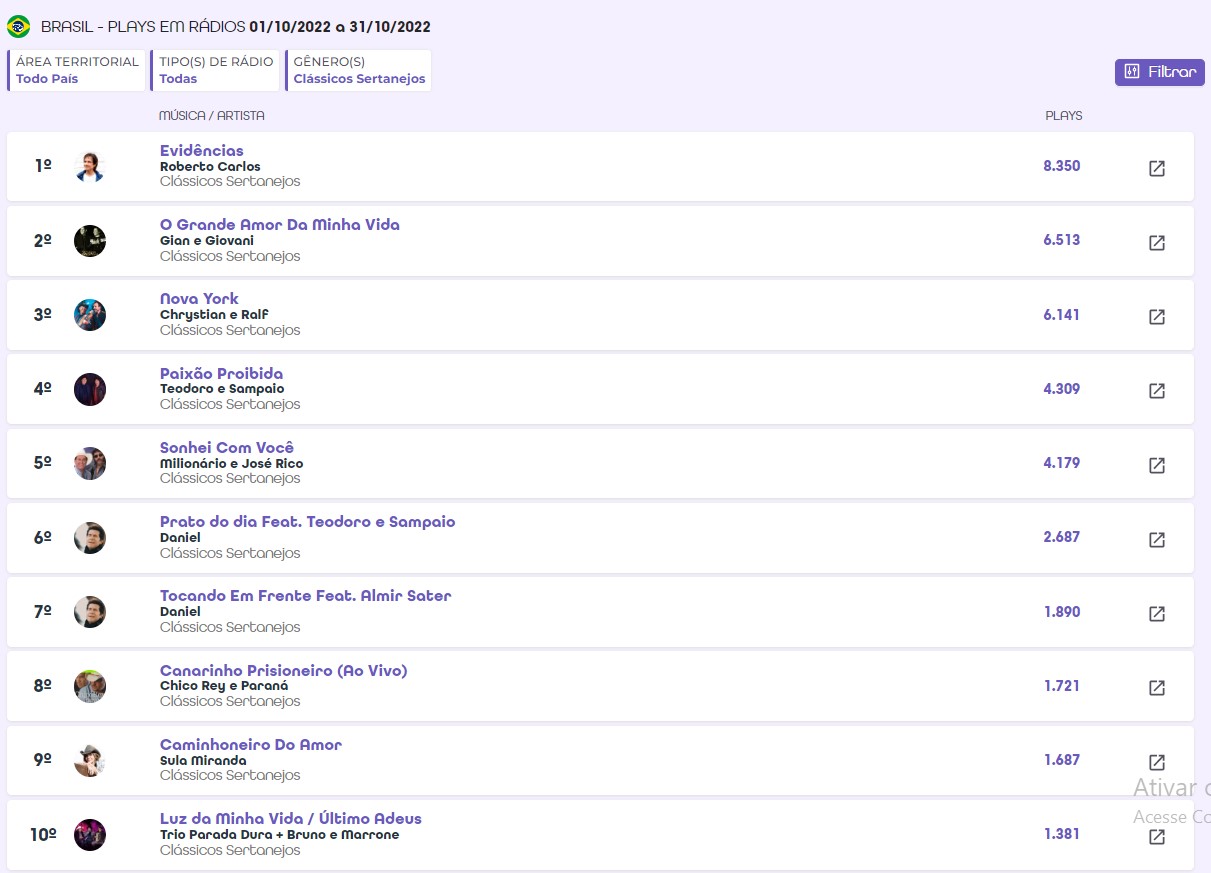
Task: Click artist name Milionário e José Rico
Action: point(232,464)
